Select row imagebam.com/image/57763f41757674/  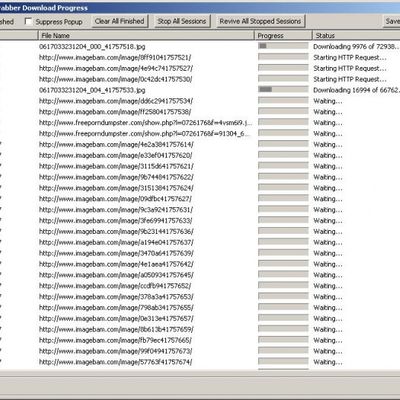(x=115, y=362)
